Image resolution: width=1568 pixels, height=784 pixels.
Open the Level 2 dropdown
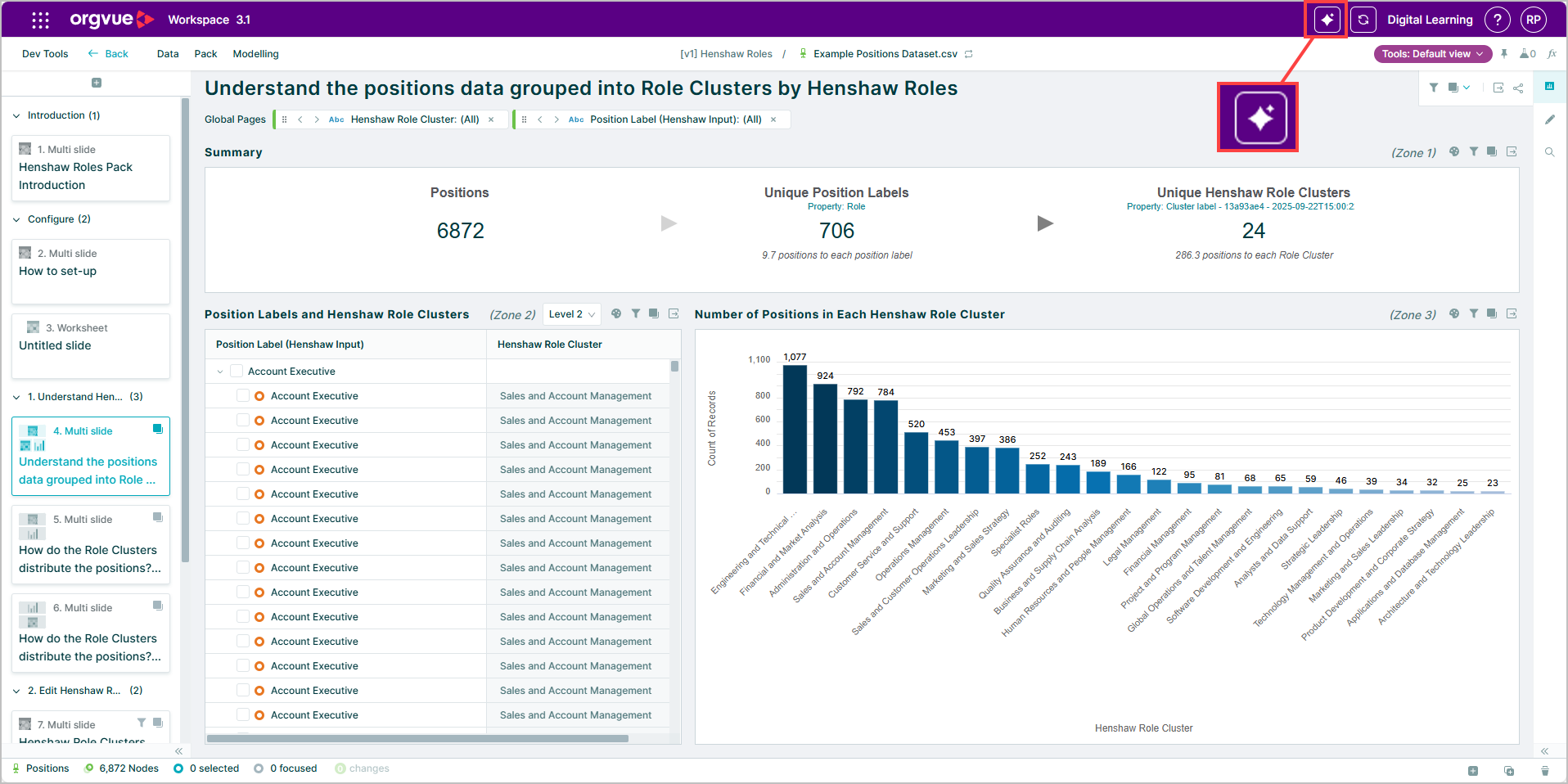571,314
